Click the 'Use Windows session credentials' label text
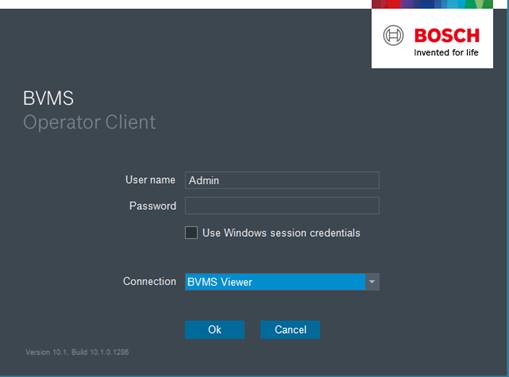 (x=281, y=233)
